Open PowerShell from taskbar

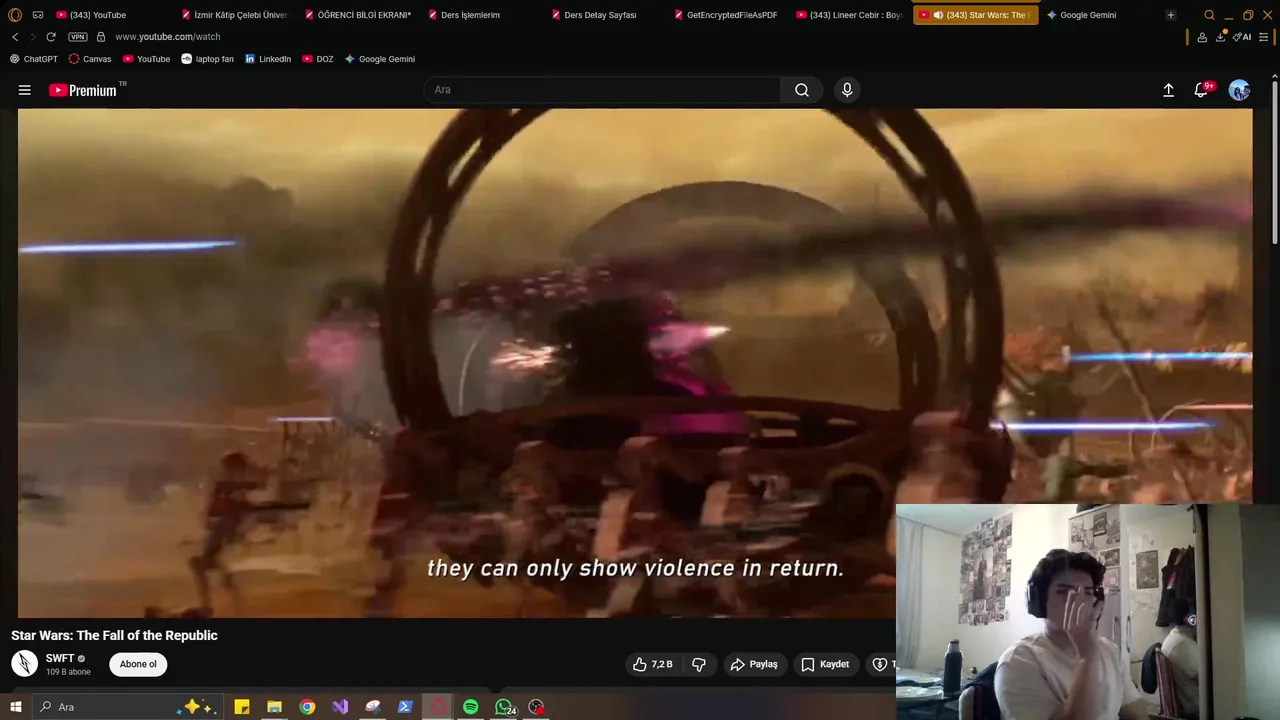tap(405, 707)
